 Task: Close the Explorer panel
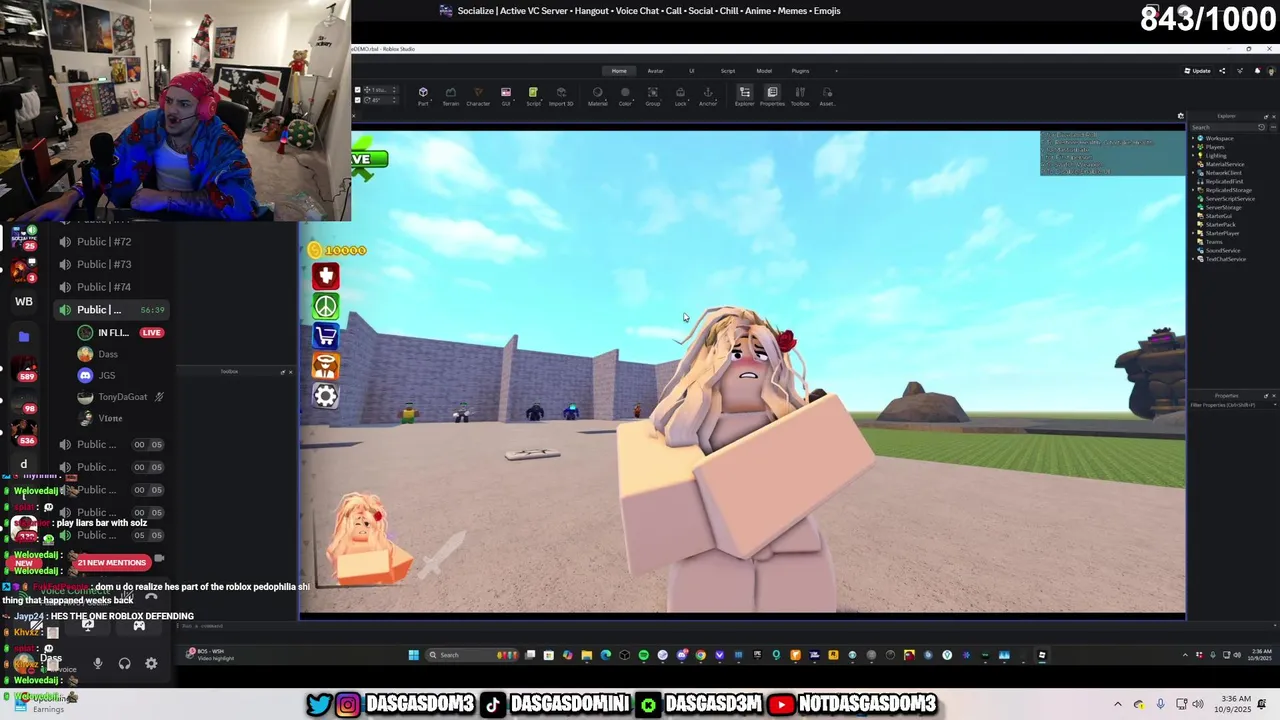1274,116
